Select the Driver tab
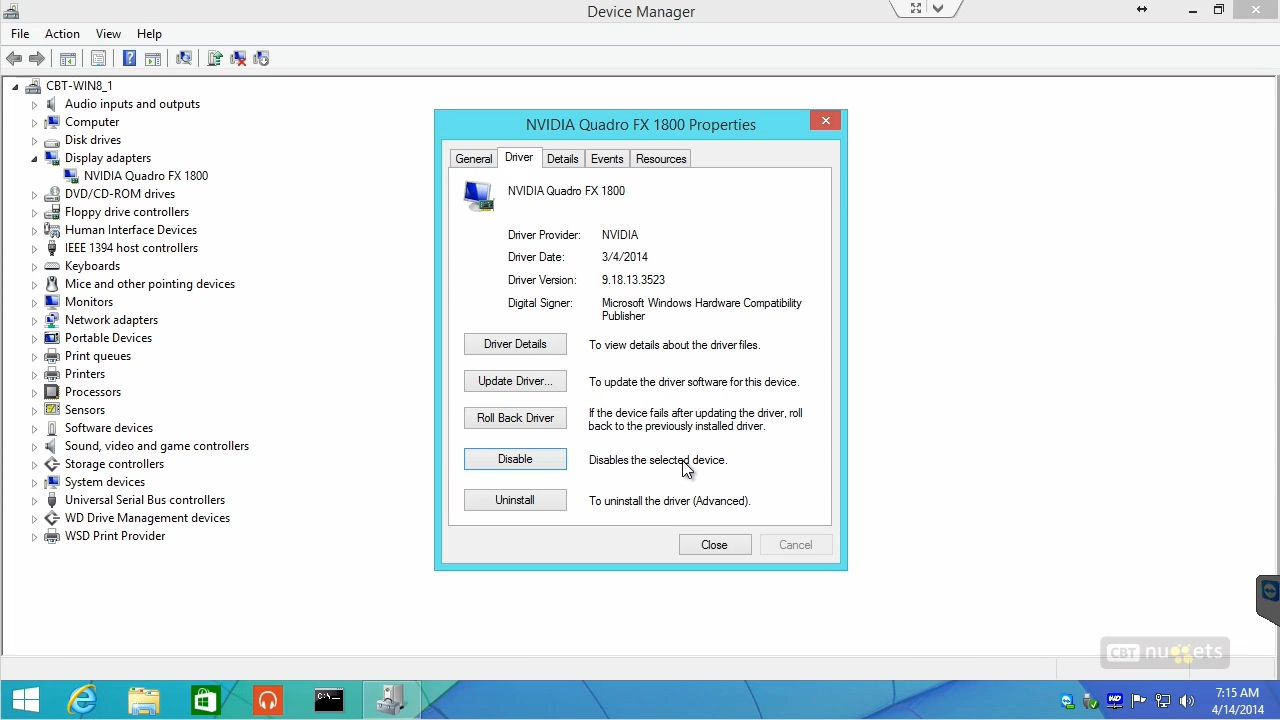Viewport: 1280px width, 720px height. point(519,158)
